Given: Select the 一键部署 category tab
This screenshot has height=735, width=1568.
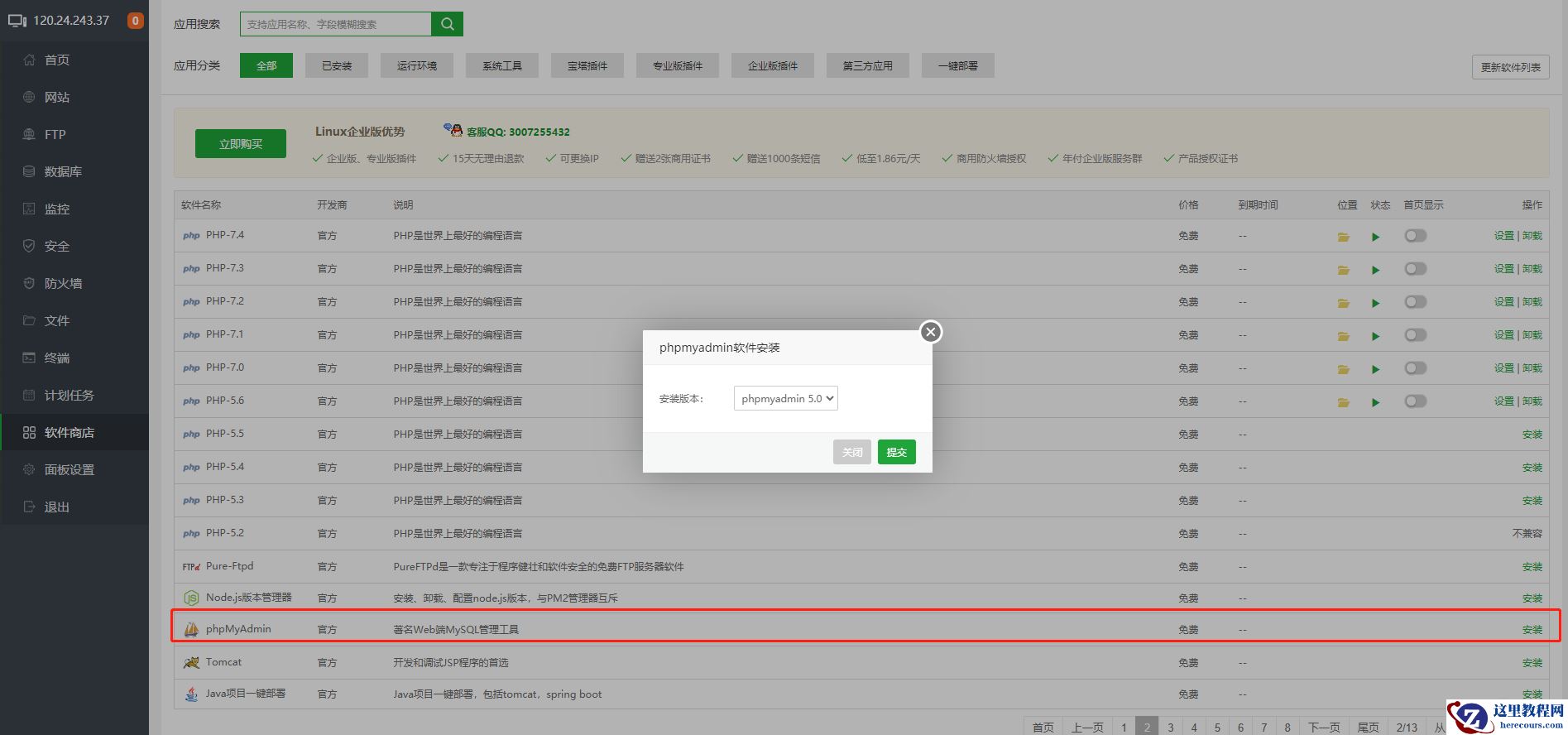Looking at the screenshot, I should (x=958, y=65).
